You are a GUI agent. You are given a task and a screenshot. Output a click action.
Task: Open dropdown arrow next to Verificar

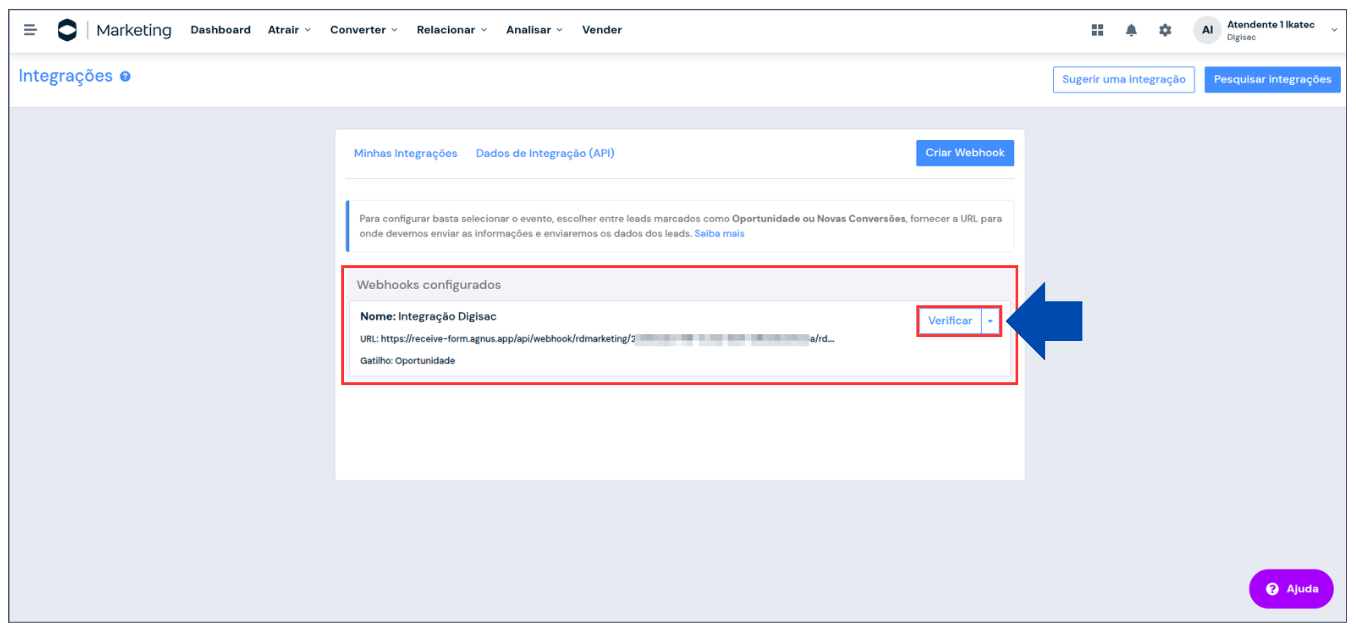(x=990, y=321)
